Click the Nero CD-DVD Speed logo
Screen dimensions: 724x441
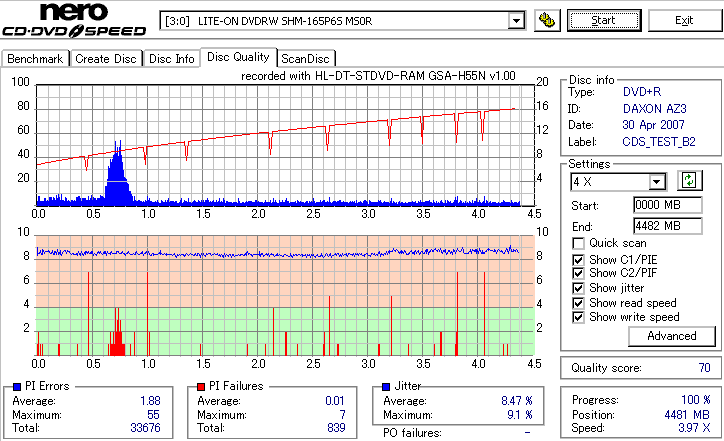coord(74,20)
